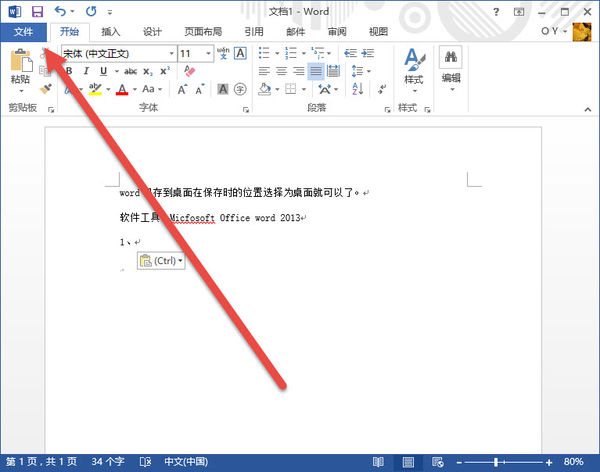Open the 编辑 editing menu
Image resolution: width=600 pixels, height=472 pixels.
(451, 69)
